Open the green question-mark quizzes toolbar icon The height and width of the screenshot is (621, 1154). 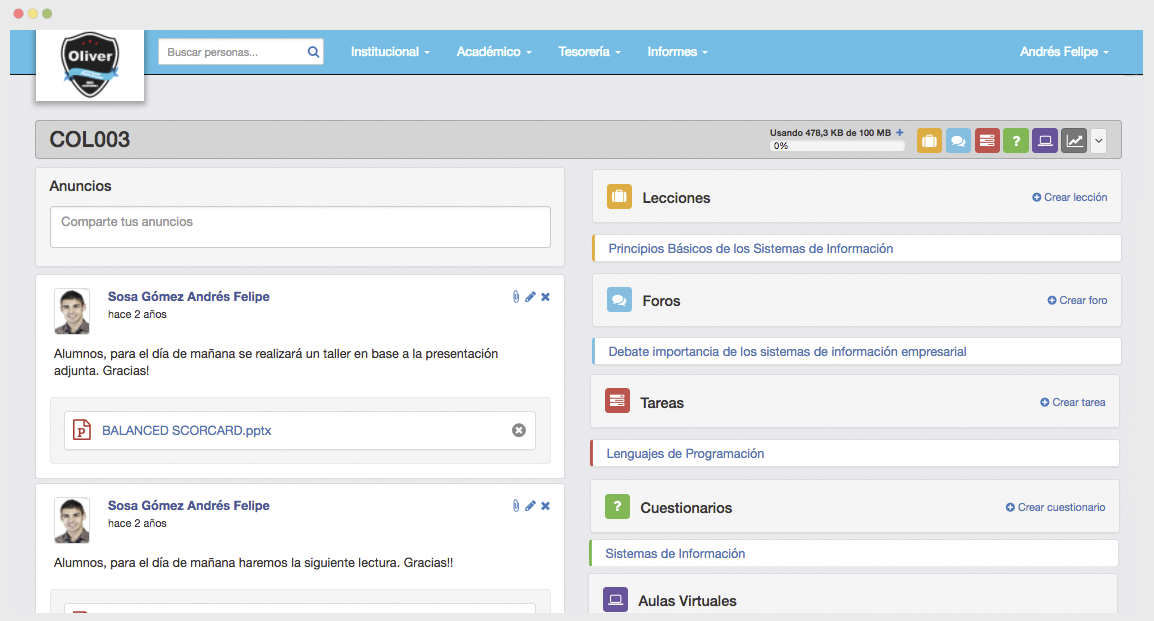point(1016,140)
